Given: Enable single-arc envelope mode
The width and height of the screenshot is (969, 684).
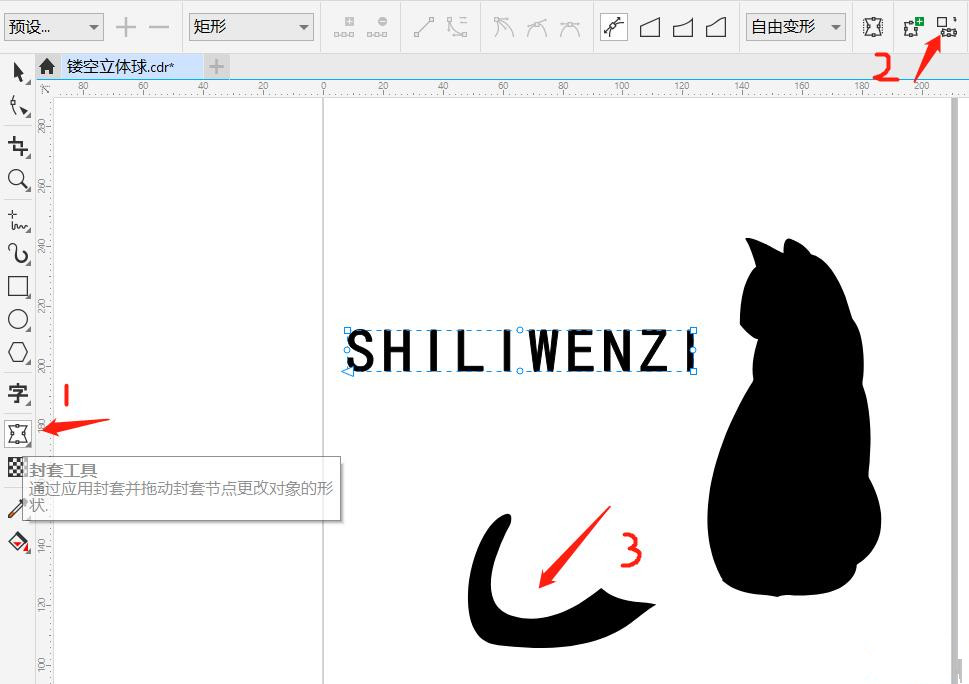Looking at the screenshot, I should coord(683,27).
